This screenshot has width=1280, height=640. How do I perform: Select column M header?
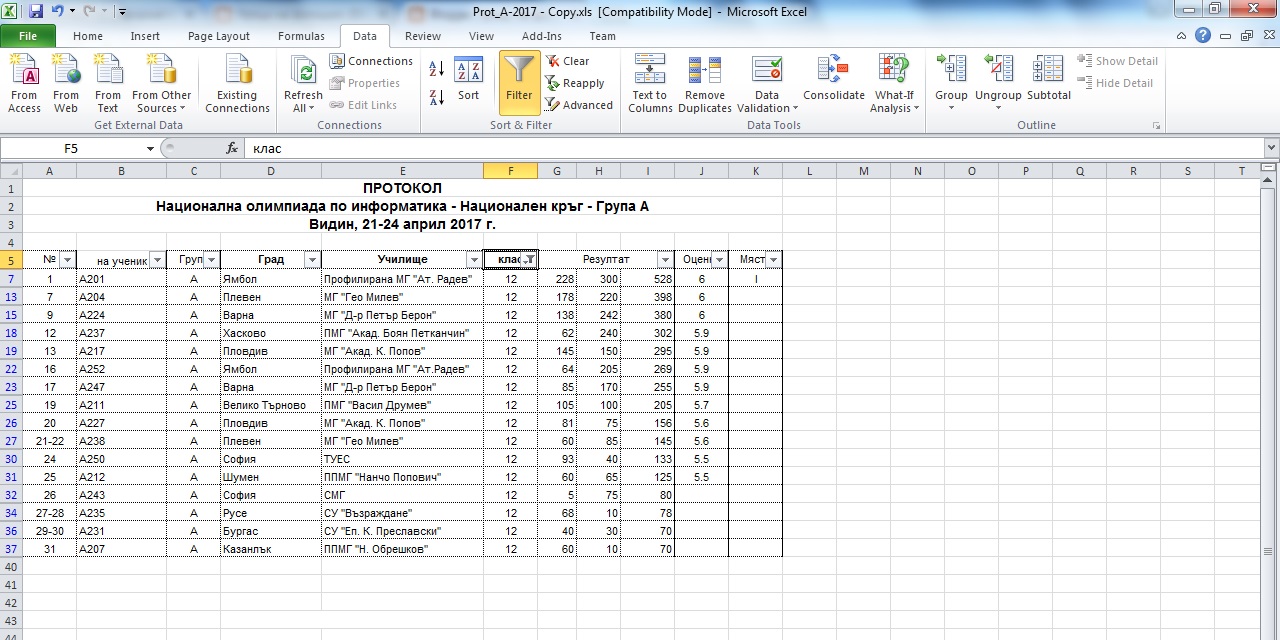click(x=864, y=171)
